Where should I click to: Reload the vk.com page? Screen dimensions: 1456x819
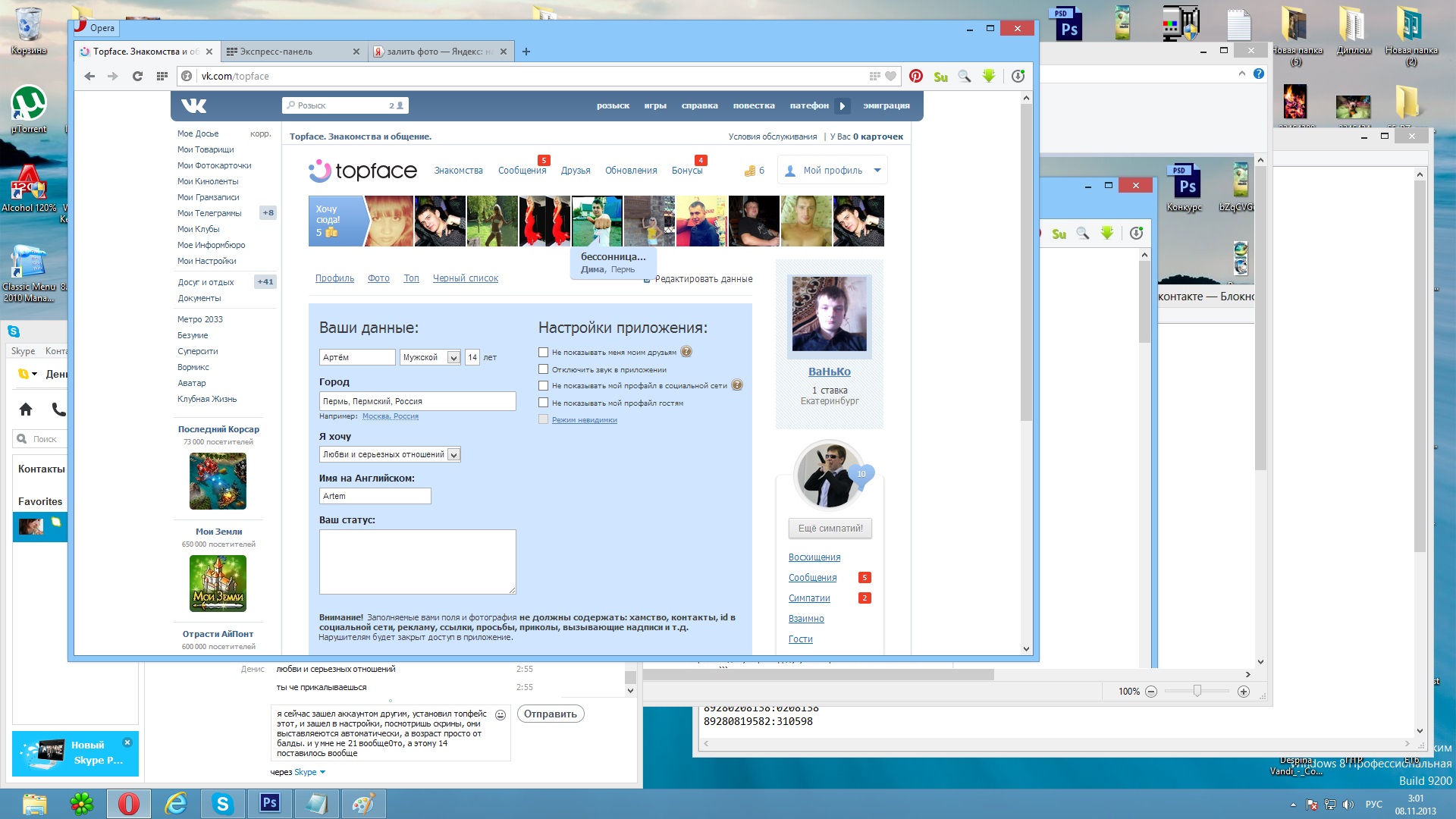click(137, 76)
